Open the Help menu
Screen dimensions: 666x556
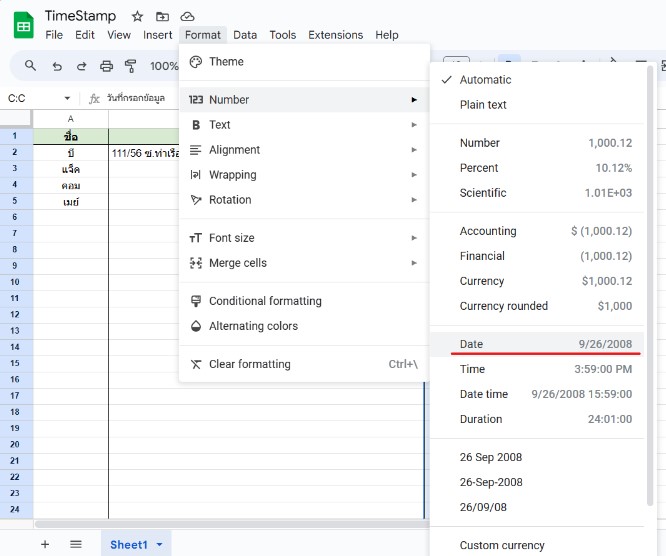[x=387, y=35]
